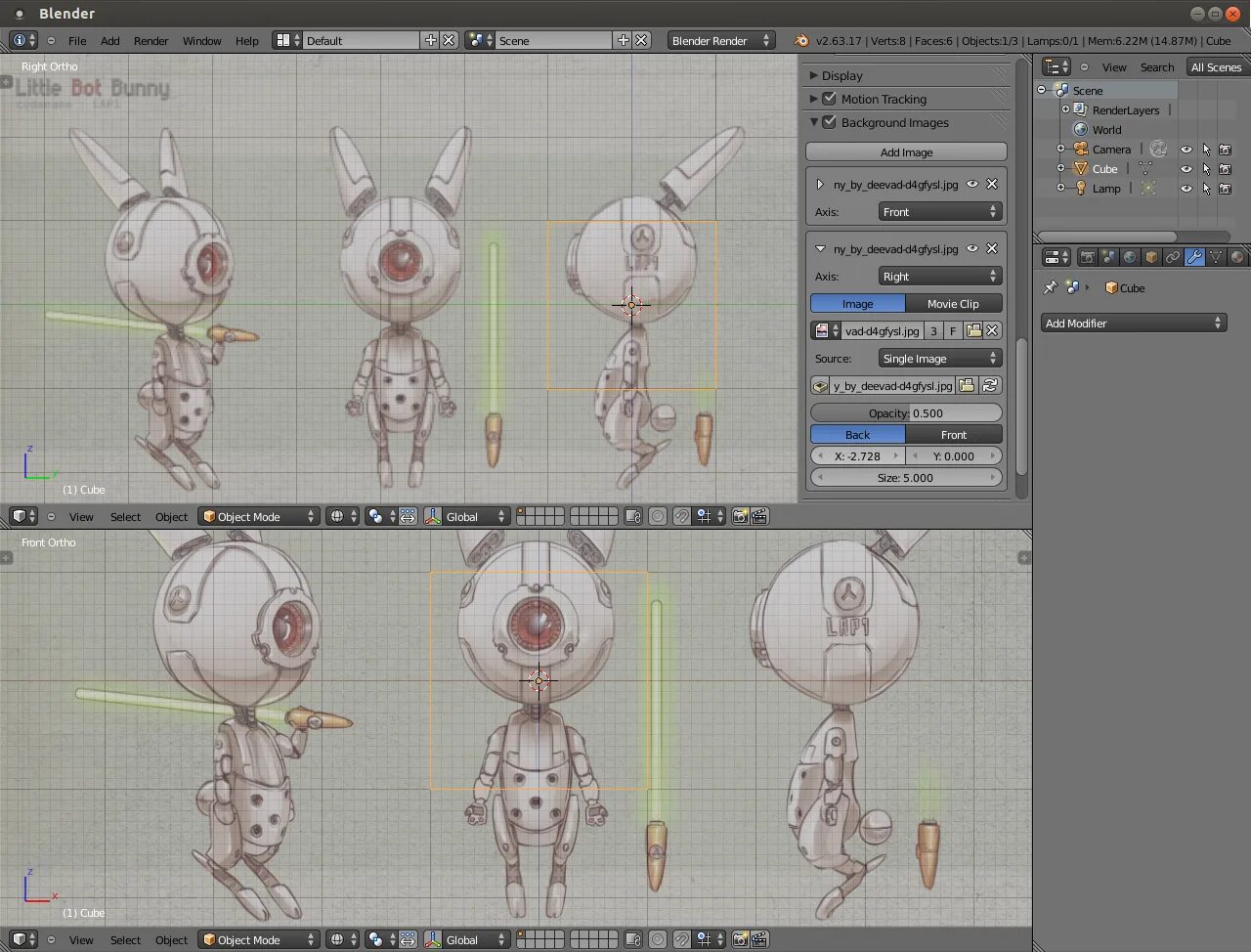Open the Source dropdown showing Single Image
Viewport: 1251px width, 952px height.
[940, 359]
